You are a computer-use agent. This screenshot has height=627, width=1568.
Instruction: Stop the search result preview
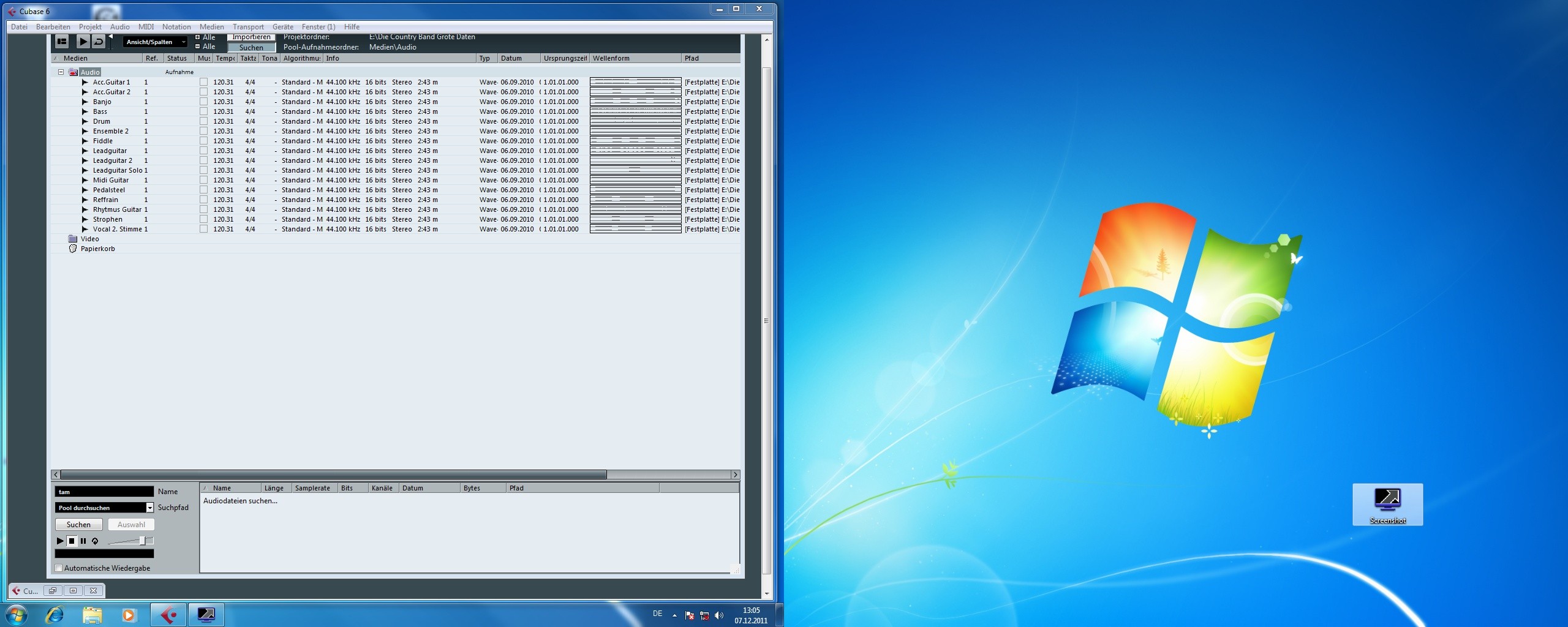point(72,541)
